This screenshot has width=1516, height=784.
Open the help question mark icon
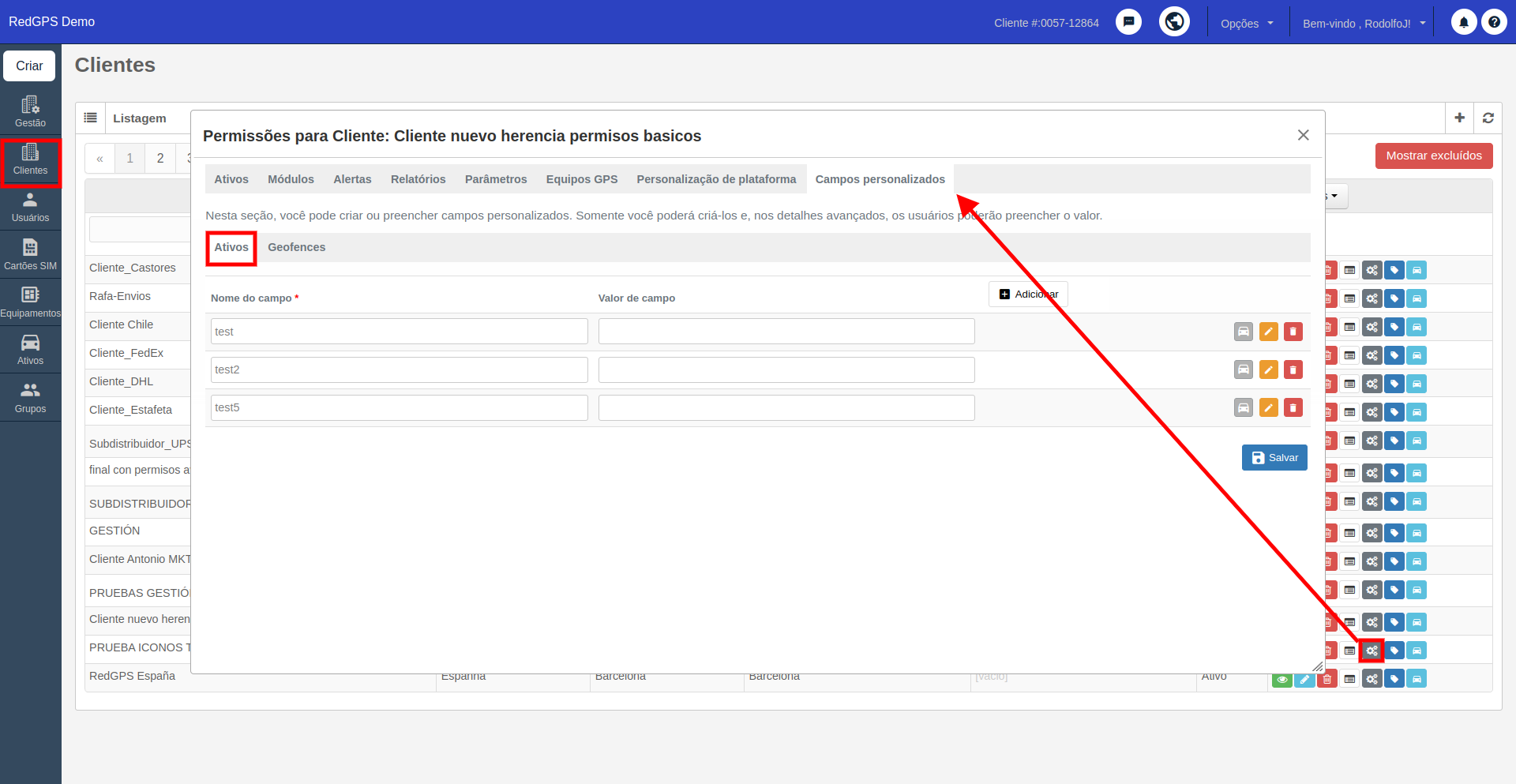1494,22
